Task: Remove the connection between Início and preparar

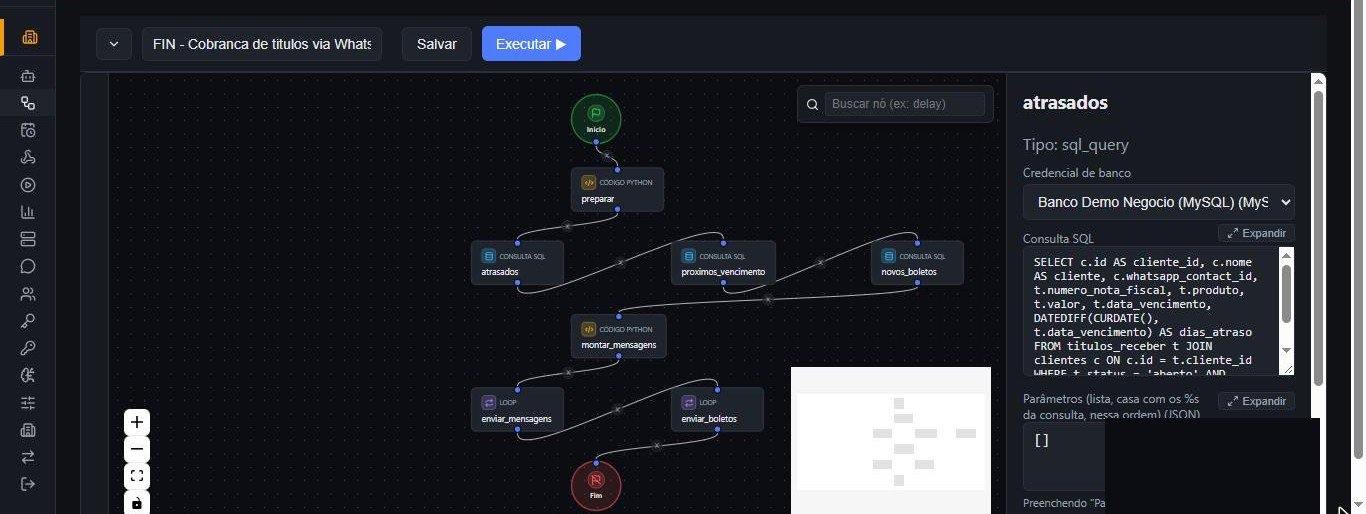Action: [x=606, y=156]
